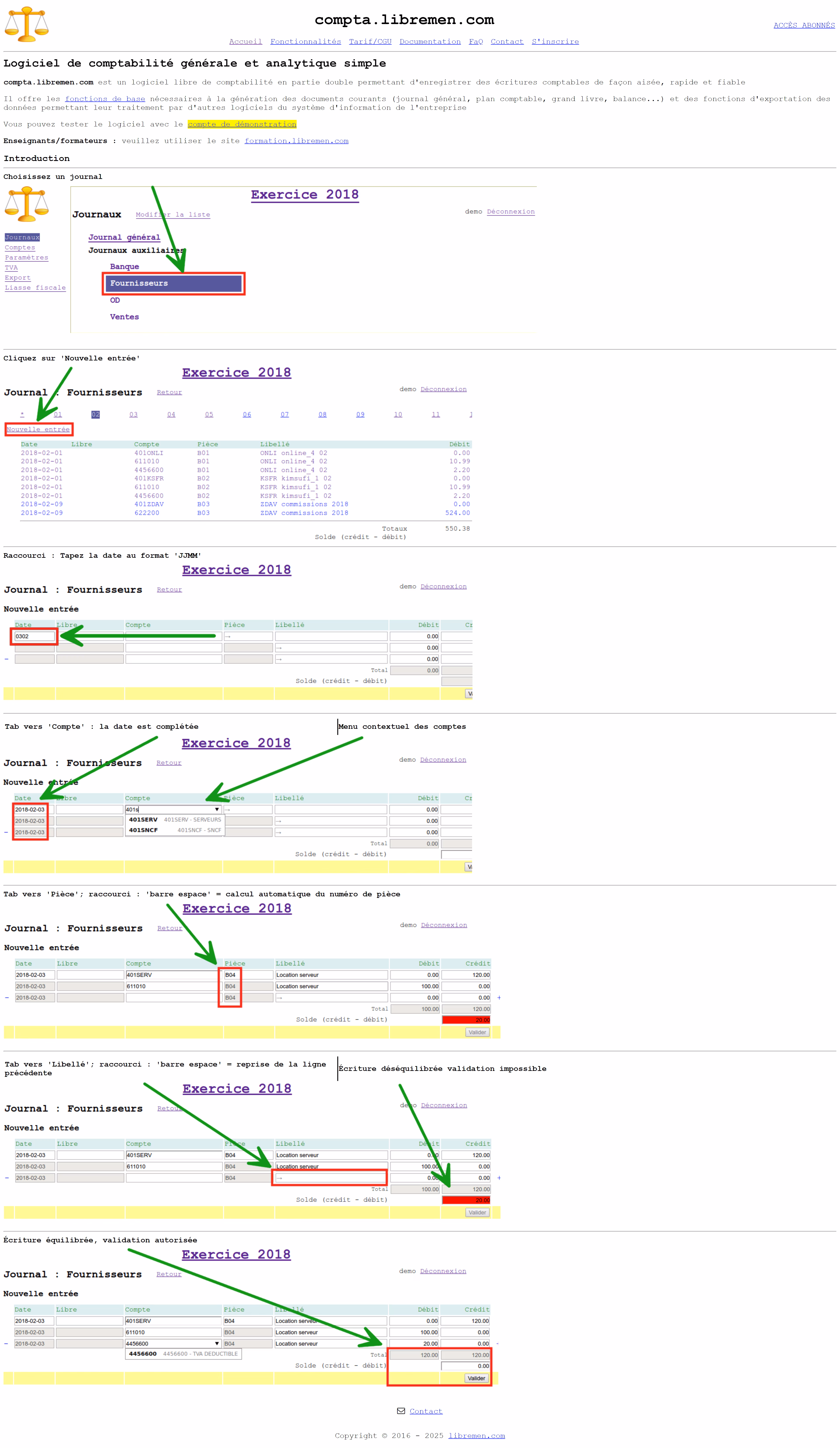Click the scales logo above the Journaux sidebar
Viewport: 840px width, 1448px height.
click(x=26, y=204)
